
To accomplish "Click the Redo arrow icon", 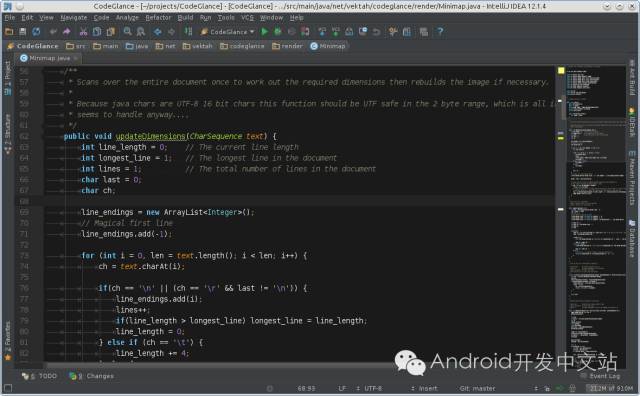I will pos(67,31).
